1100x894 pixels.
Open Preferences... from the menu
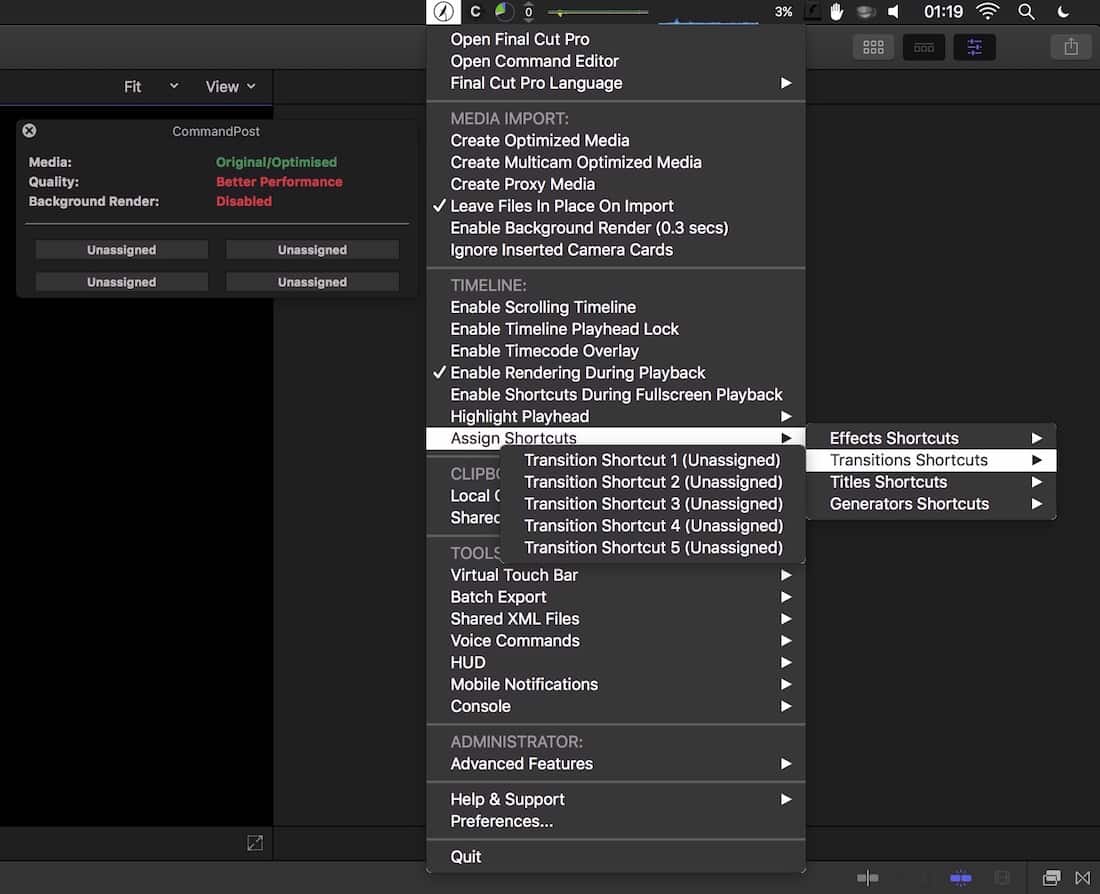click(616, 821)
